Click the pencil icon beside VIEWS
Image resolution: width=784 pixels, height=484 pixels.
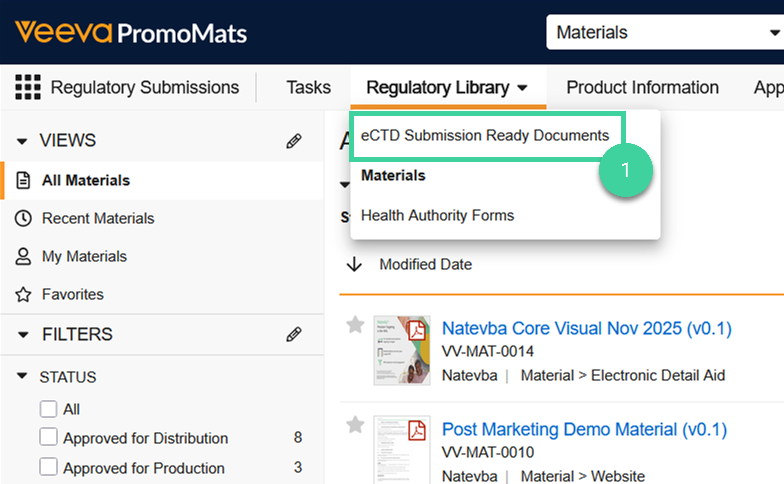tap(293, 141)
